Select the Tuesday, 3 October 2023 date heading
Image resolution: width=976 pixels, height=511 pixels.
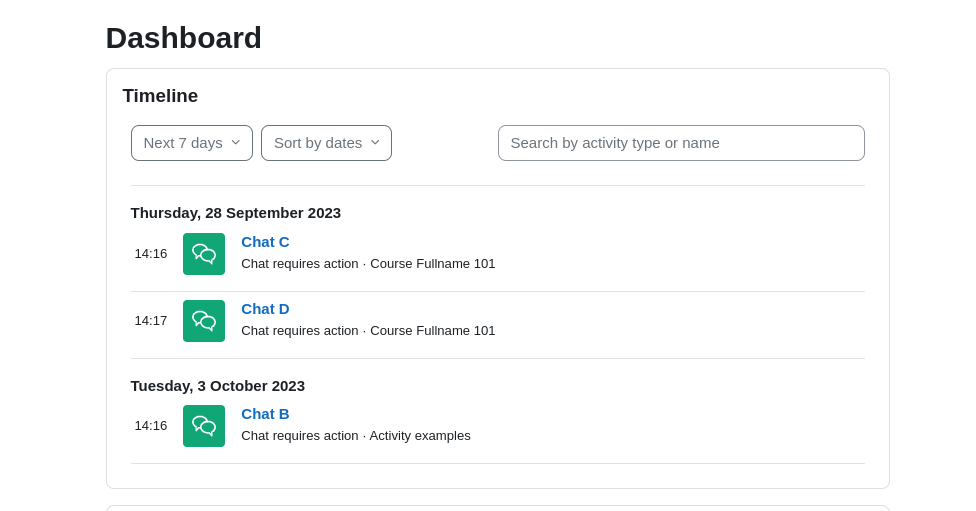tap(218, 386)
